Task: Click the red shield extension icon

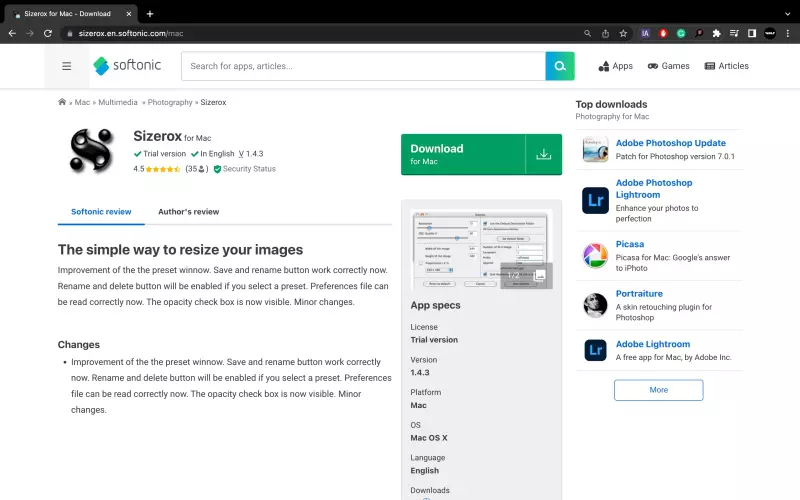Action: point(663,33)
